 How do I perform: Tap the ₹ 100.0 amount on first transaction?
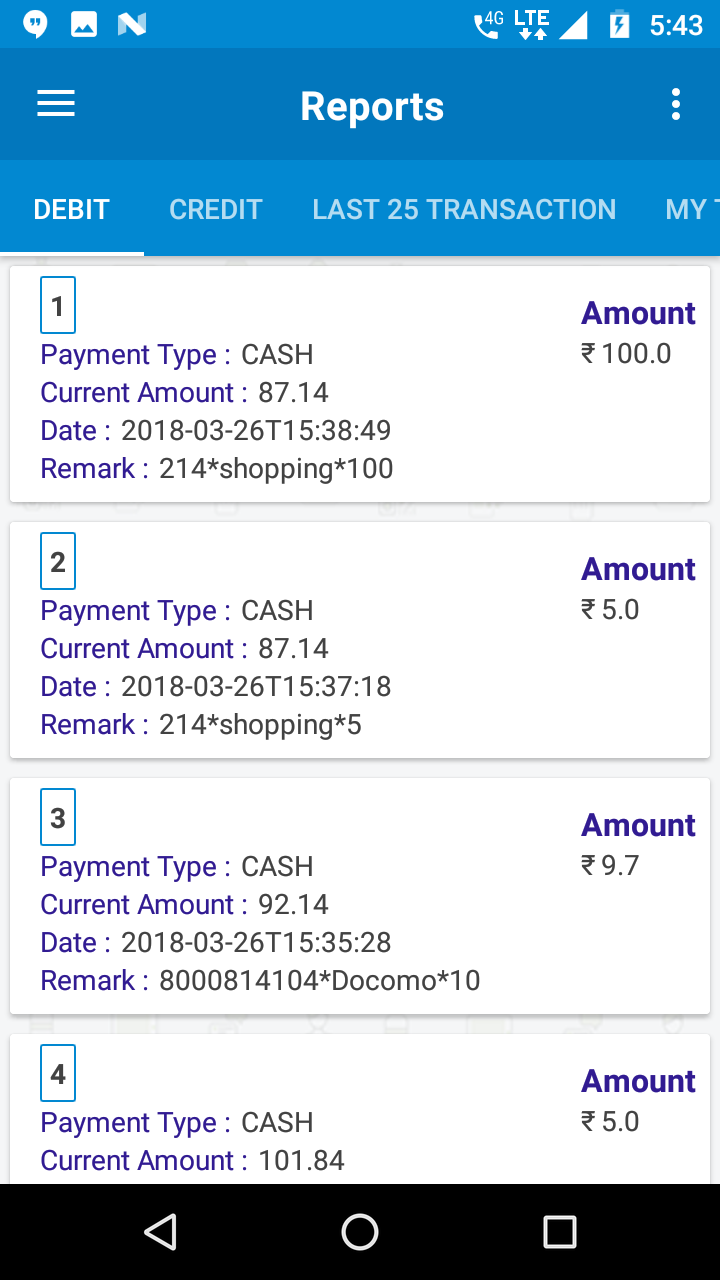tap(626, 353)
